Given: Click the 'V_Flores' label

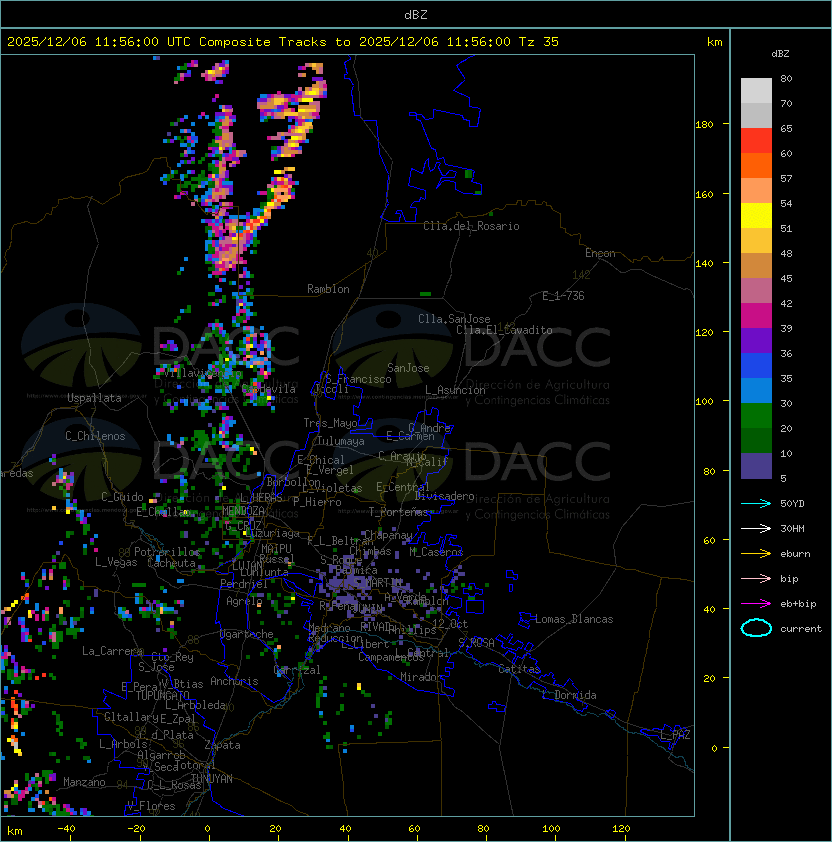Looking at the screenshot, I should pyautogui.click(x=151, y=806).
